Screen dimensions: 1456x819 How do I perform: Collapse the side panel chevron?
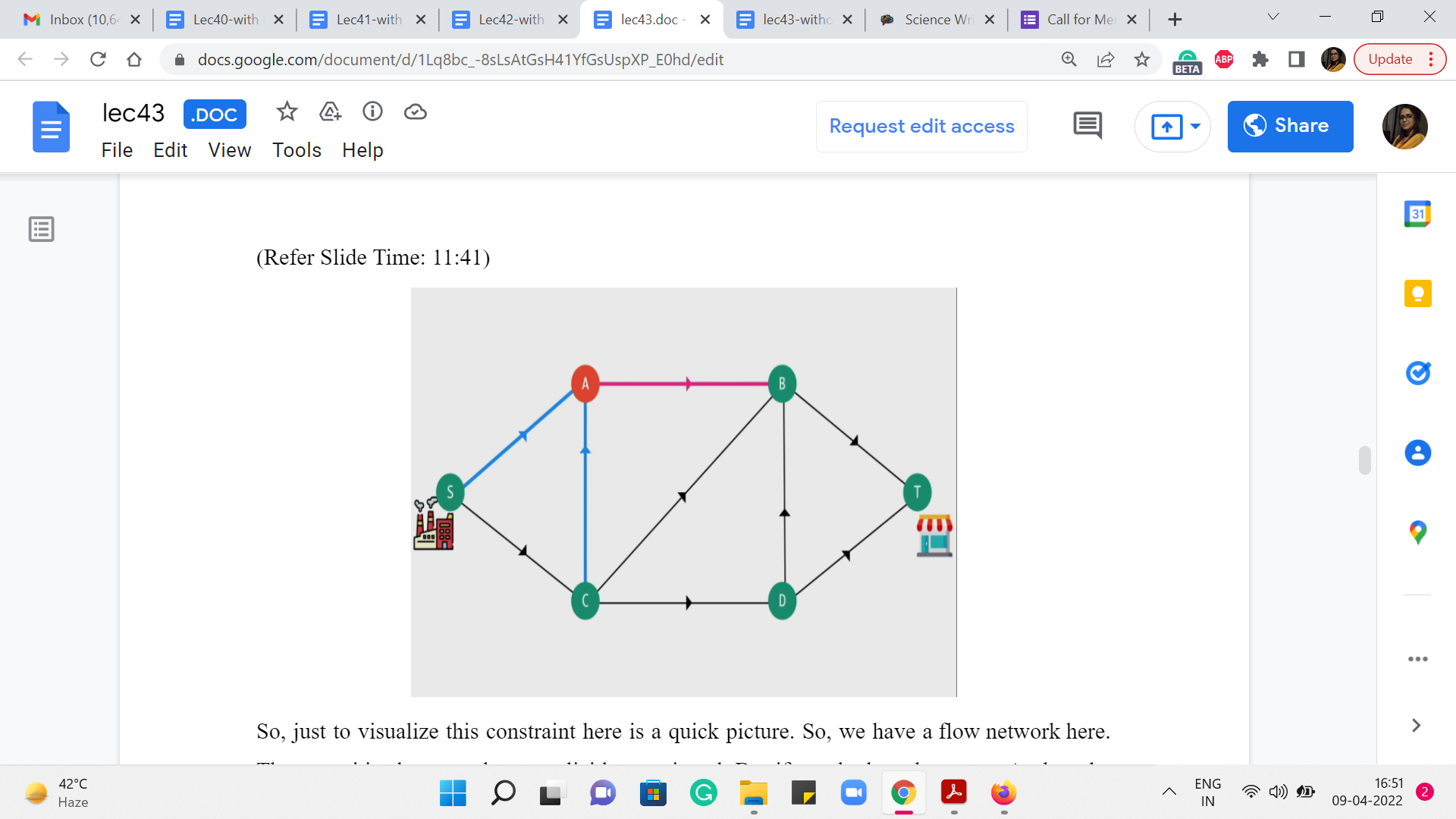tap(1416, 726)
